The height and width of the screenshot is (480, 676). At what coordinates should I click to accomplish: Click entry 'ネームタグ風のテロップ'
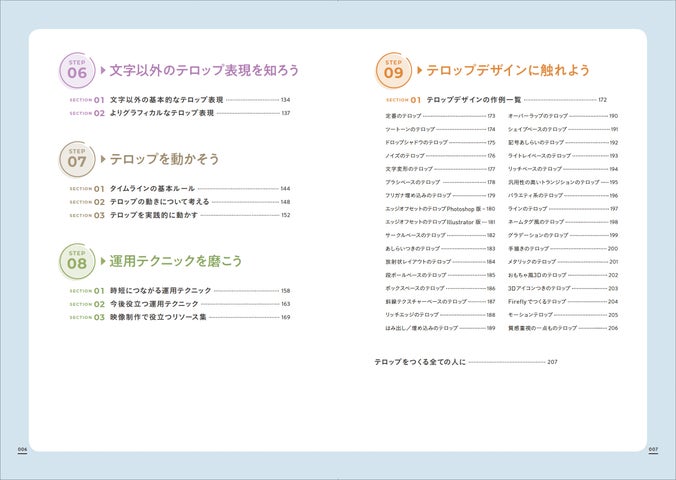536,222
